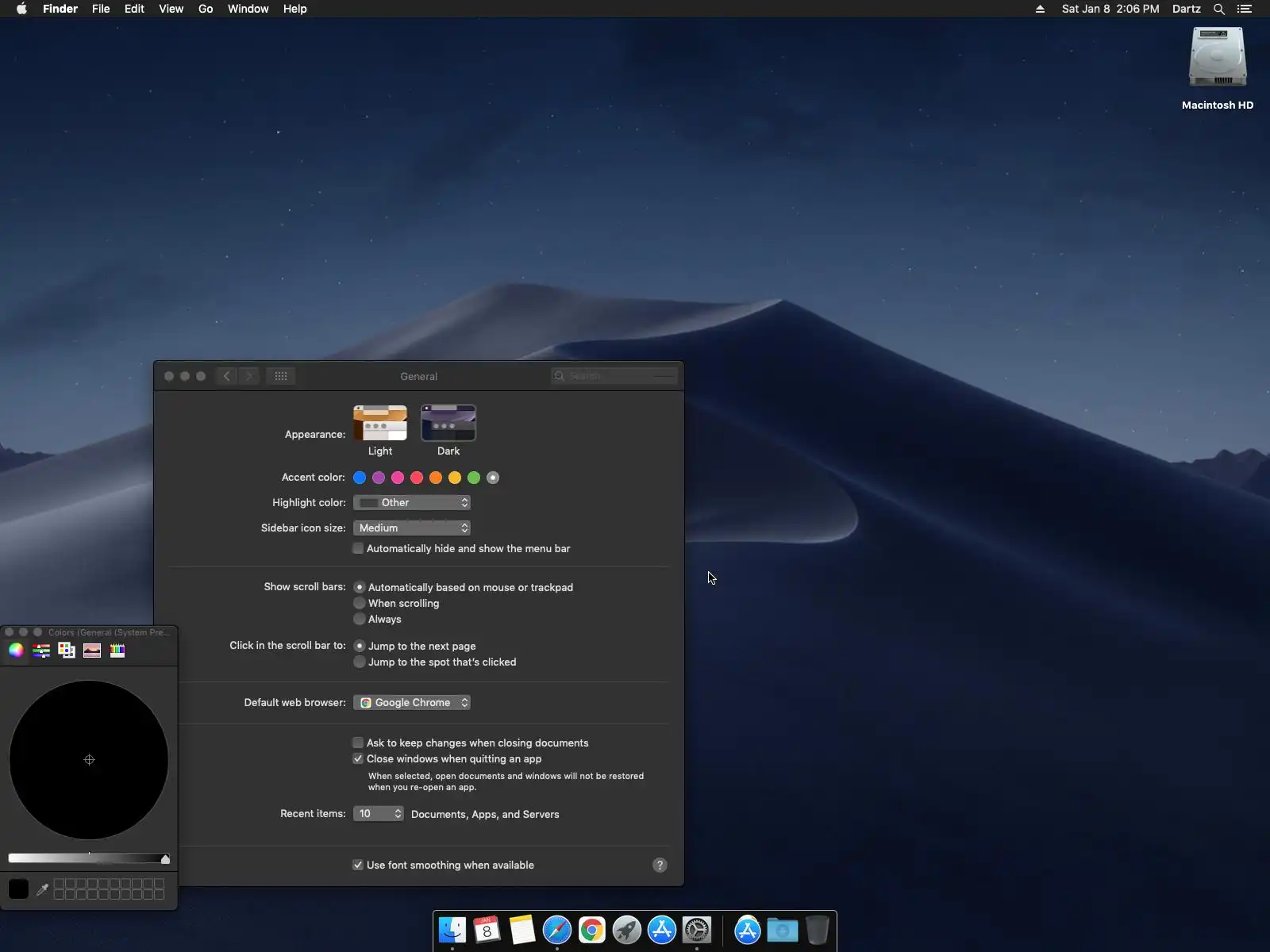Open Finder from the Dock
Viewport: 1270px width, 952px height.
click(452, 930)
